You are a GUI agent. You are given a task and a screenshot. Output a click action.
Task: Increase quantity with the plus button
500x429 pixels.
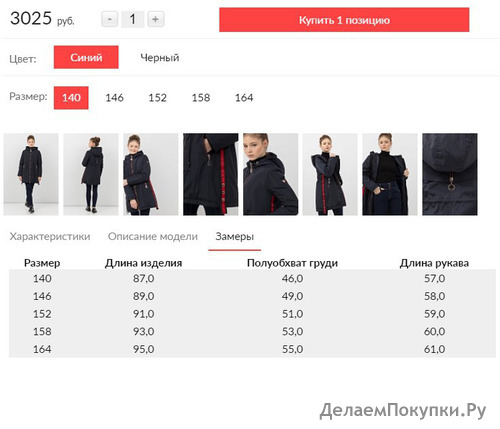[155, 19]
